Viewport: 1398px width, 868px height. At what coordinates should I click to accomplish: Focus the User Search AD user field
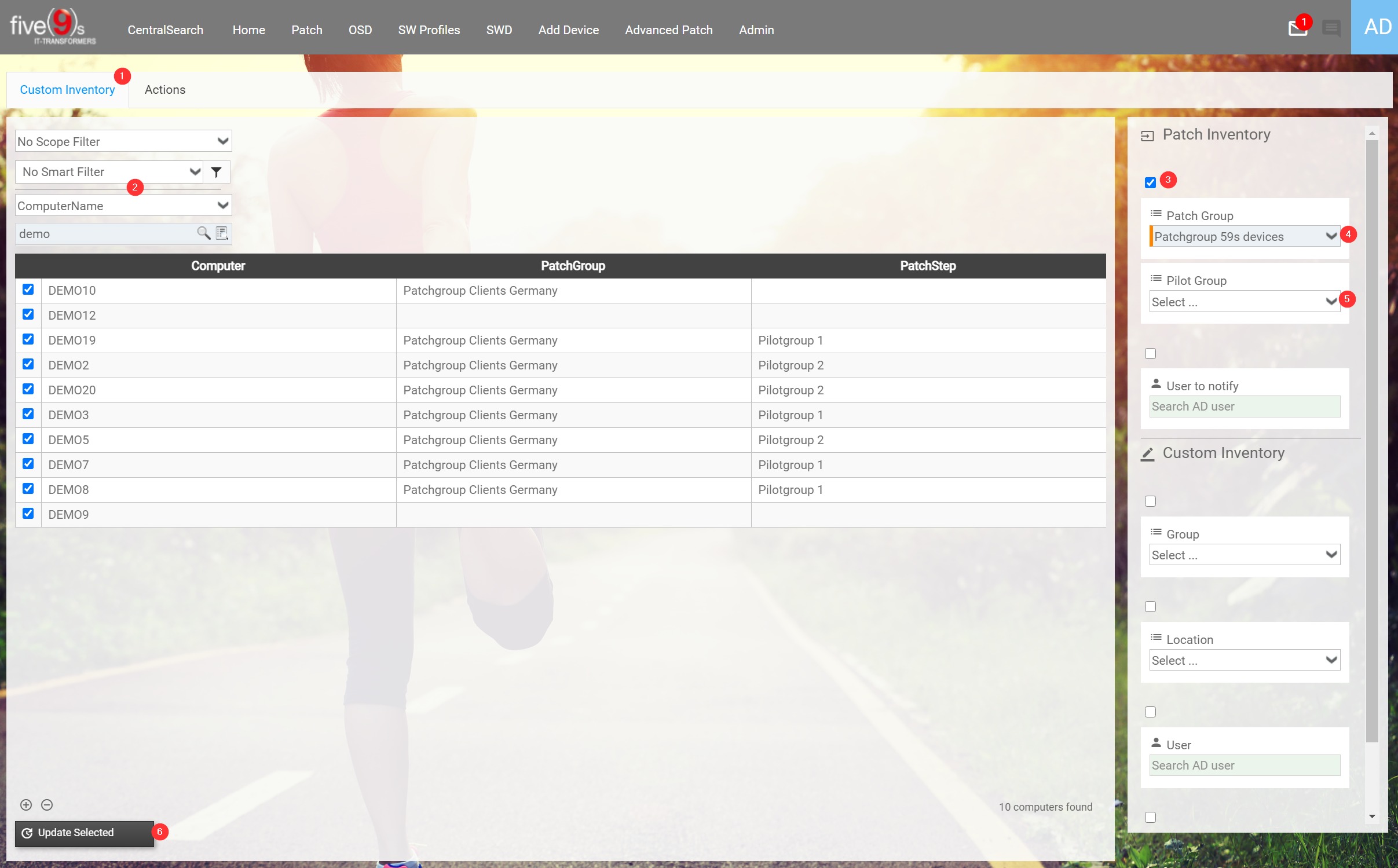pos(1245,766)
